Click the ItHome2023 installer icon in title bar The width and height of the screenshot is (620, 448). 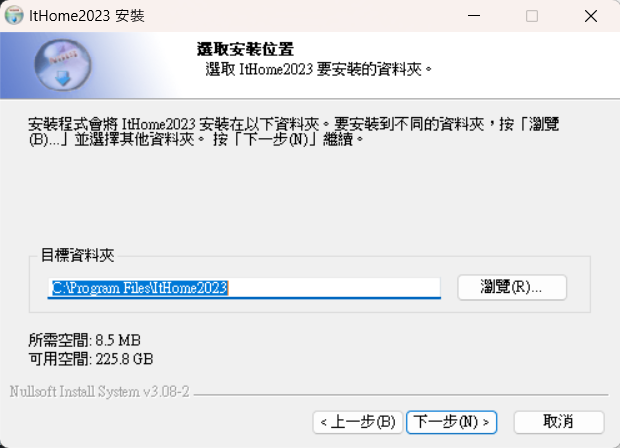point(14,16)
